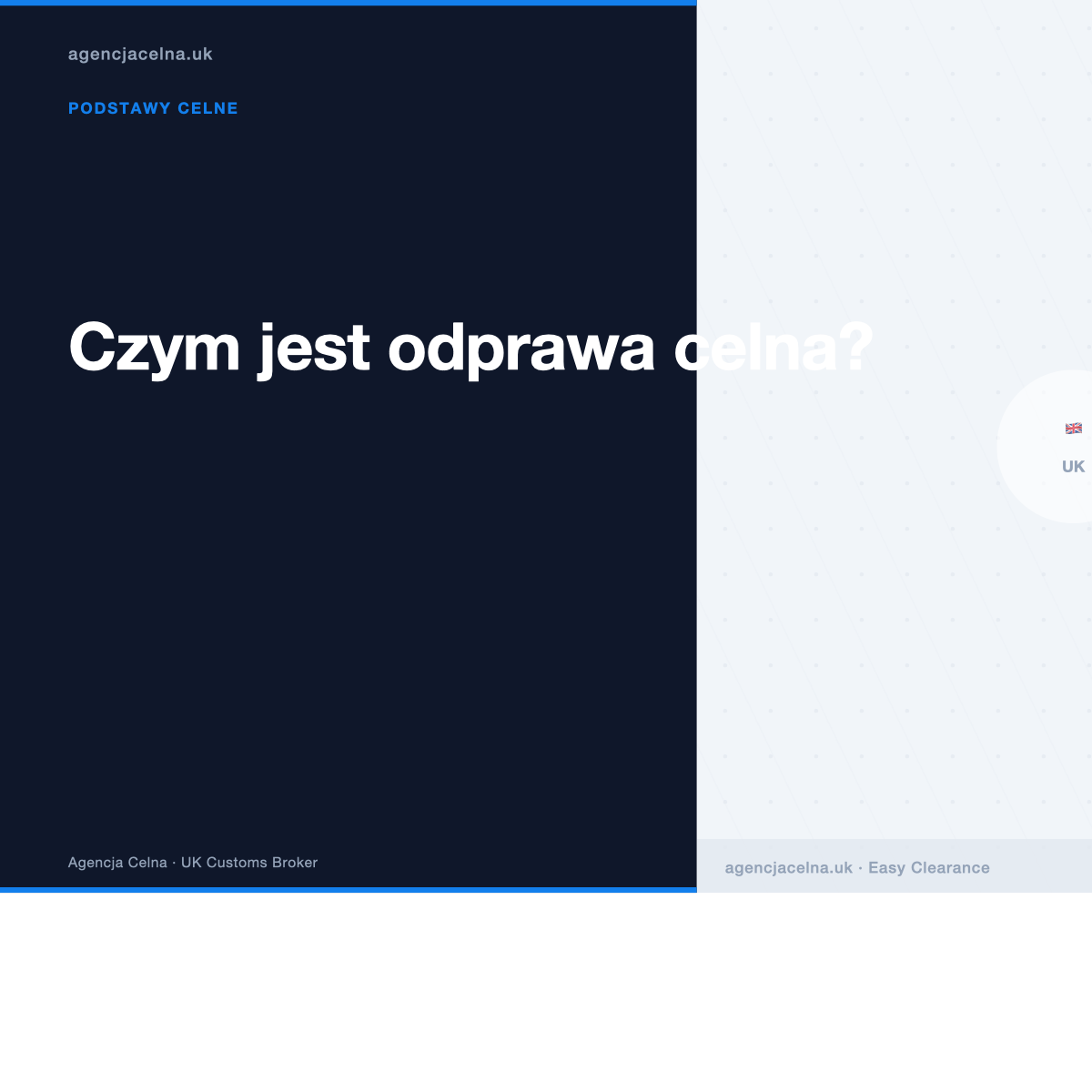Select the word odprawa in the headline
The width and height of the screenshot is (1092, 1092).
[x=521, y=348]
